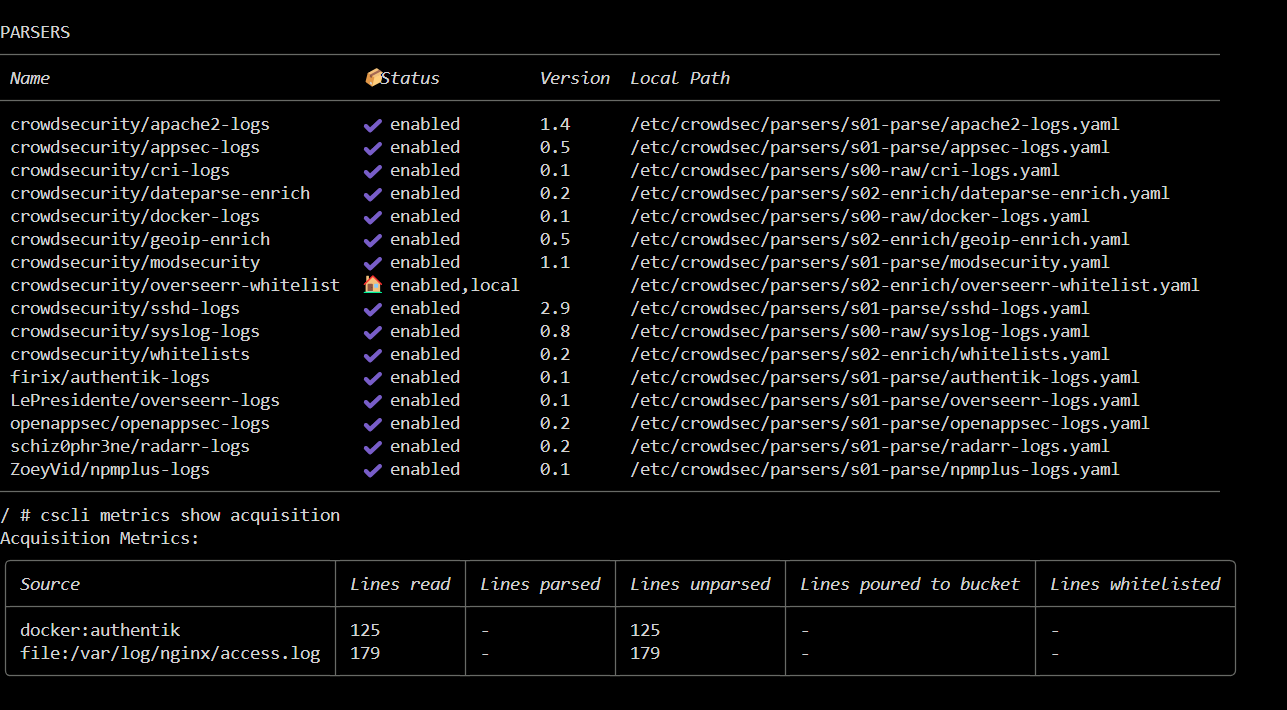Click the crowdsecurity/dateparse-enrich parser name
Screen dimensions: 1287x710
pyautogui.click(x=160, y=194)
